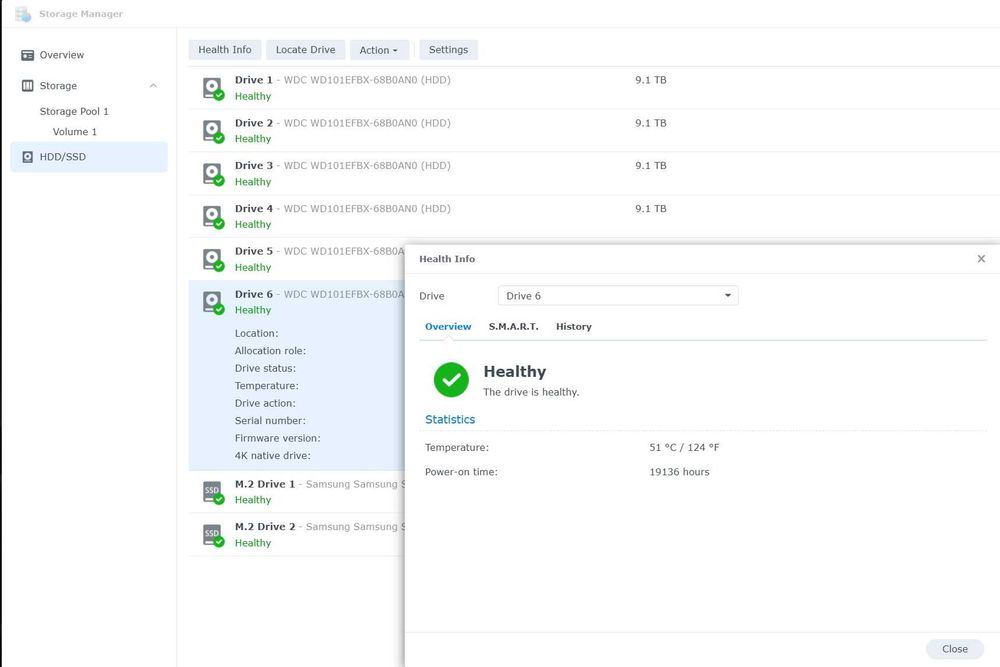Viewport: 1000px width, 667px height.
Task: Open the HDD/SSD sidebar entry
Action: tap(89, 157)
